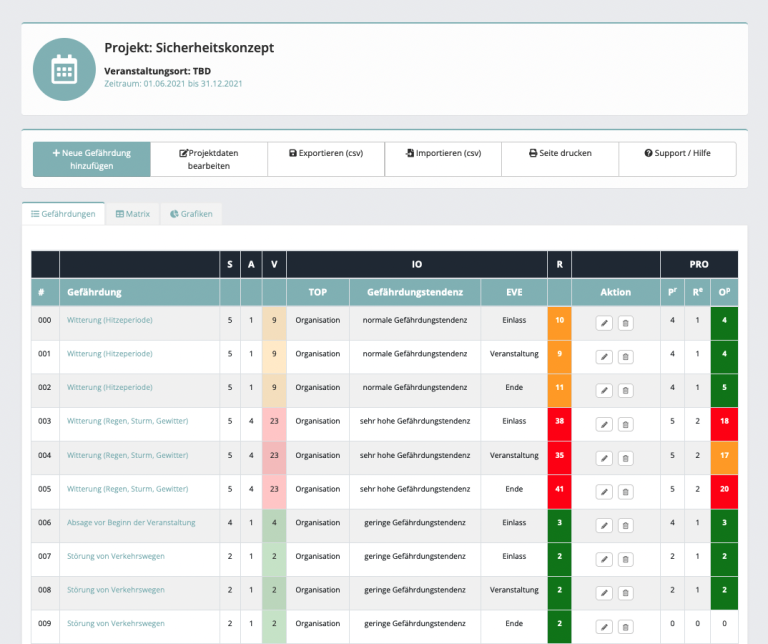Click Projektdaten bearbeiten button
Viewport: 768px width, 644px height.
coord(209,159)
